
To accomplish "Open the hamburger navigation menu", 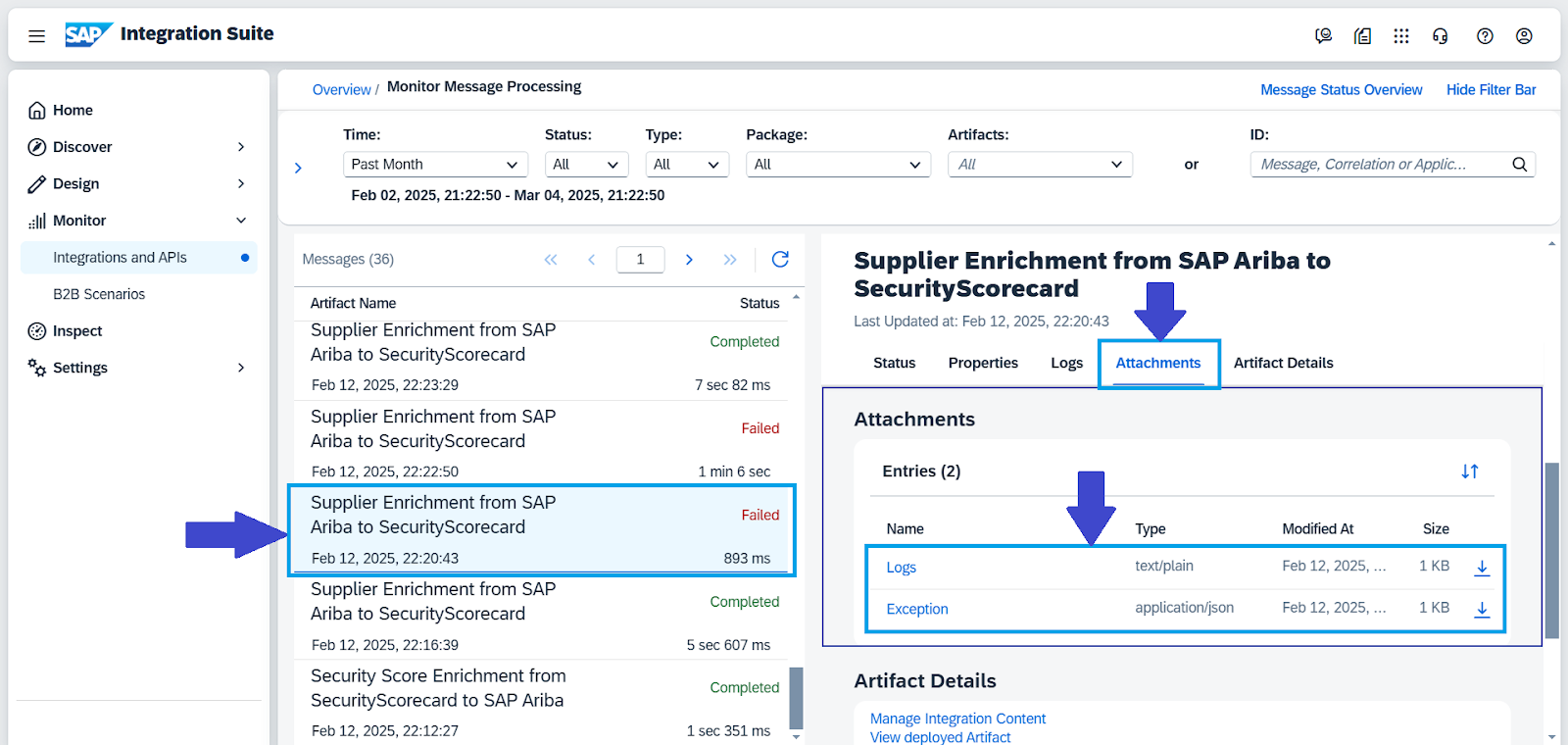I will tap(36, 36).
